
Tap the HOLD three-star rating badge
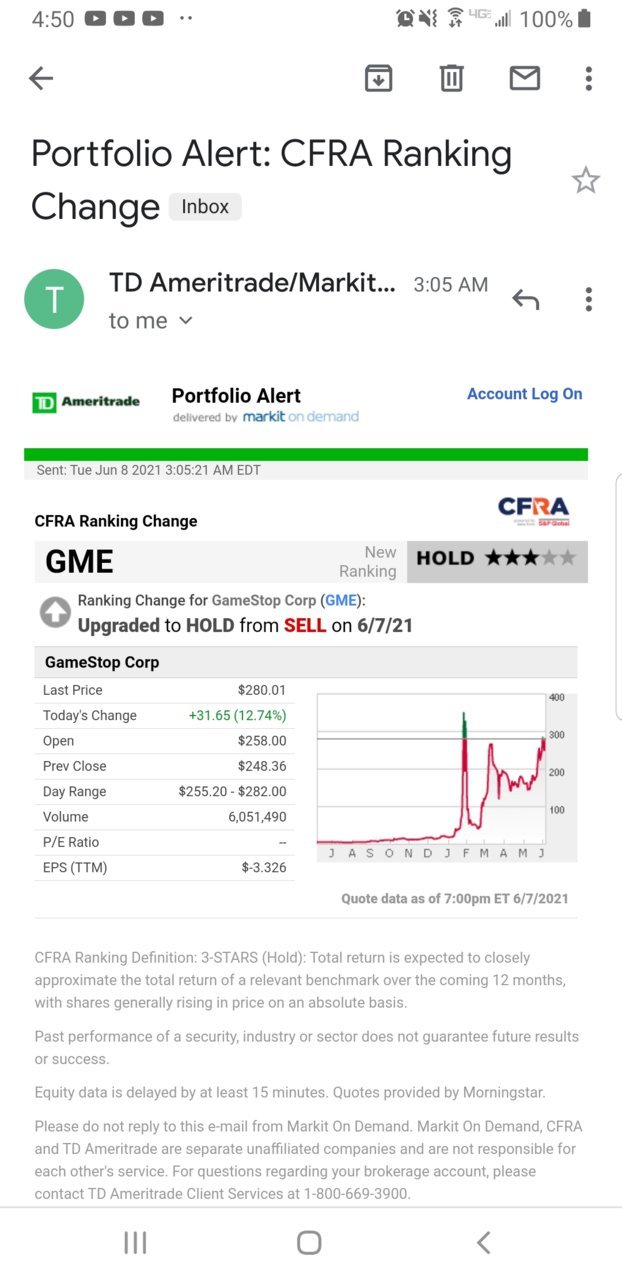(x=496, y=559)
